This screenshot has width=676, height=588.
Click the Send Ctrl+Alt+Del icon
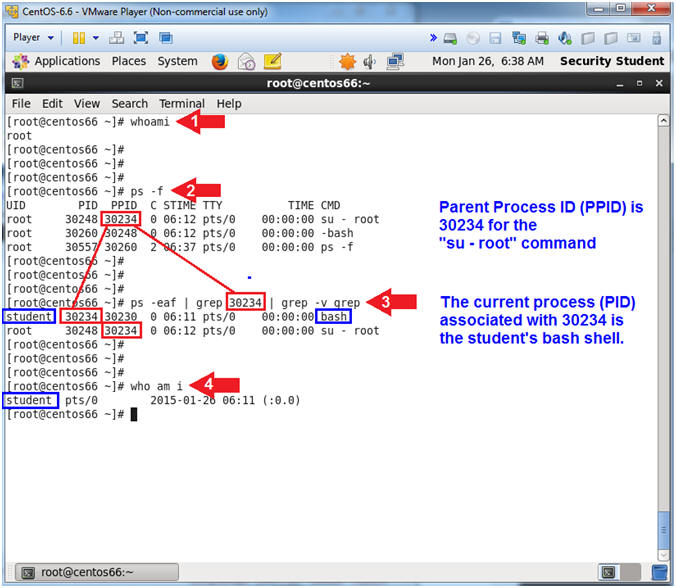tap(116, 38)
